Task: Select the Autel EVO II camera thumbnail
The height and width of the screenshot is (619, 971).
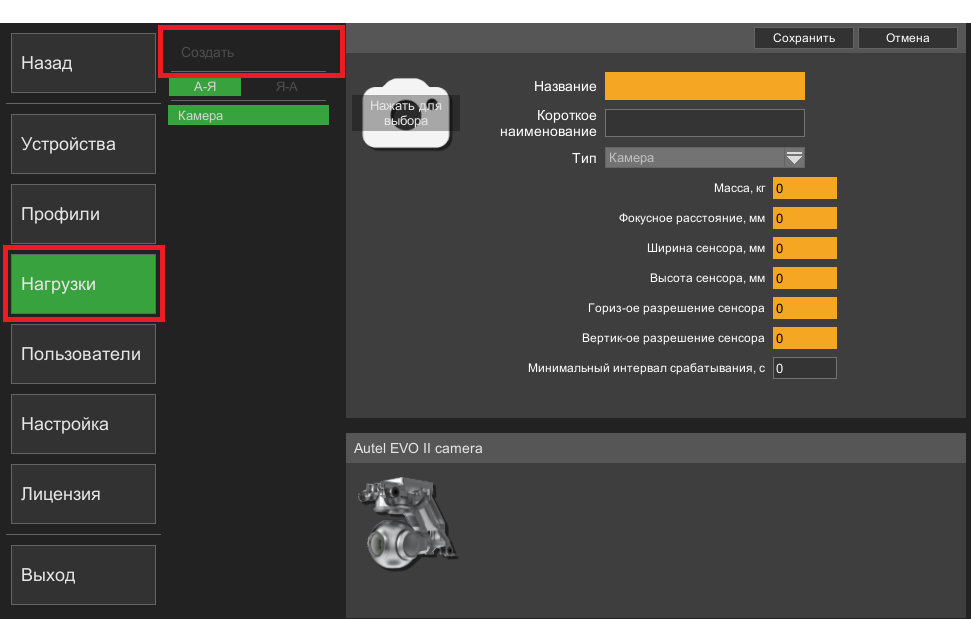Action: pos(407,522)
